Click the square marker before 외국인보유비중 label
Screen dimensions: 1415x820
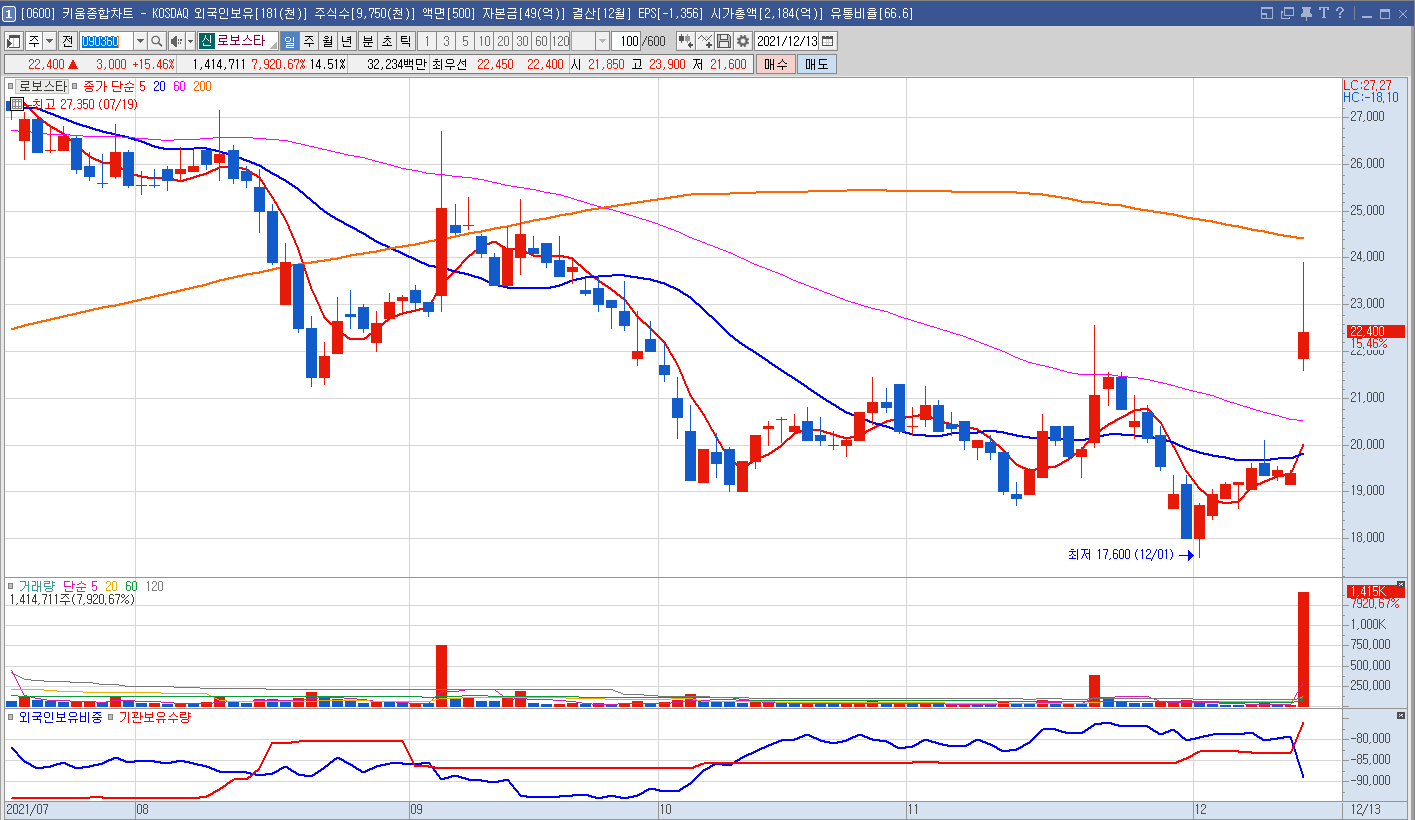pos(10,717)
